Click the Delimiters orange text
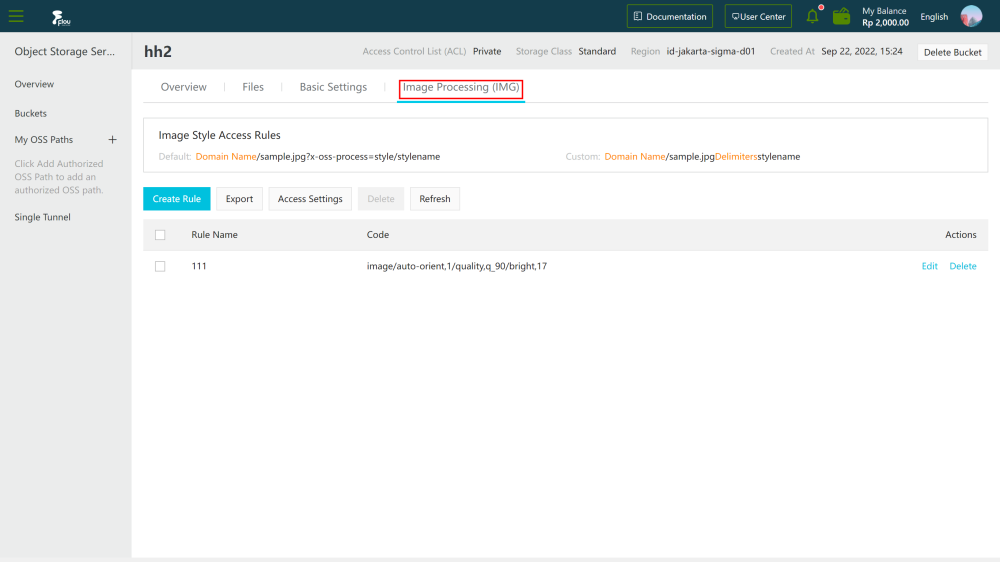The image size is (1000, 562). click(x=736, y=157)
